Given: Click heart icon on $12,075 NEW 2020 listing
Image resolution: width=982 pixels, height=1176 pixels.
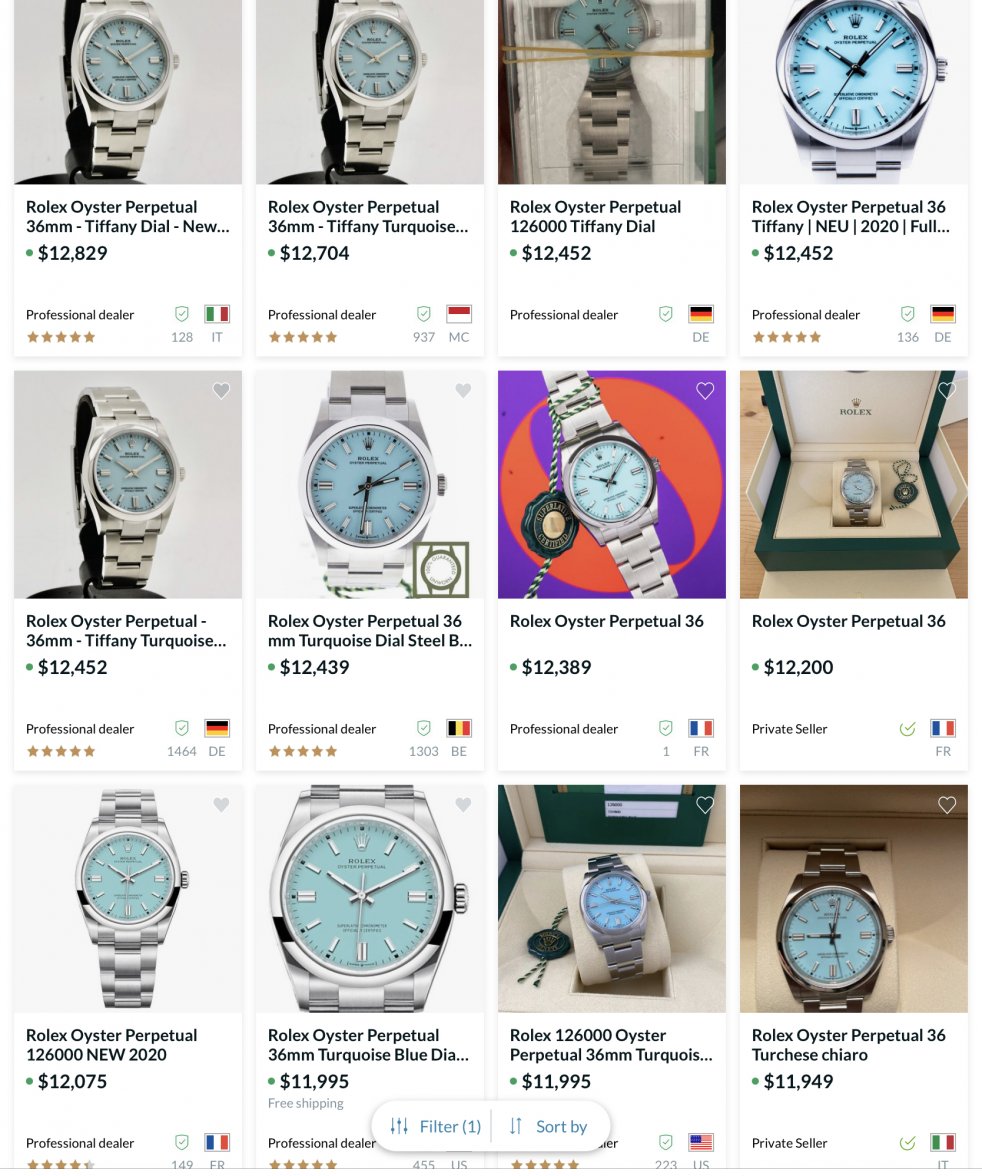Looking at the screenshot, I should pyautogui.click(x=221, y=805).
